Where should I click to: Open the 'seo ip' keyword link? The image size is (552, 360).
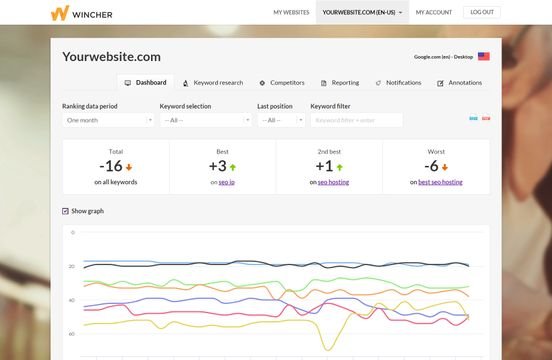pos(227,182)
